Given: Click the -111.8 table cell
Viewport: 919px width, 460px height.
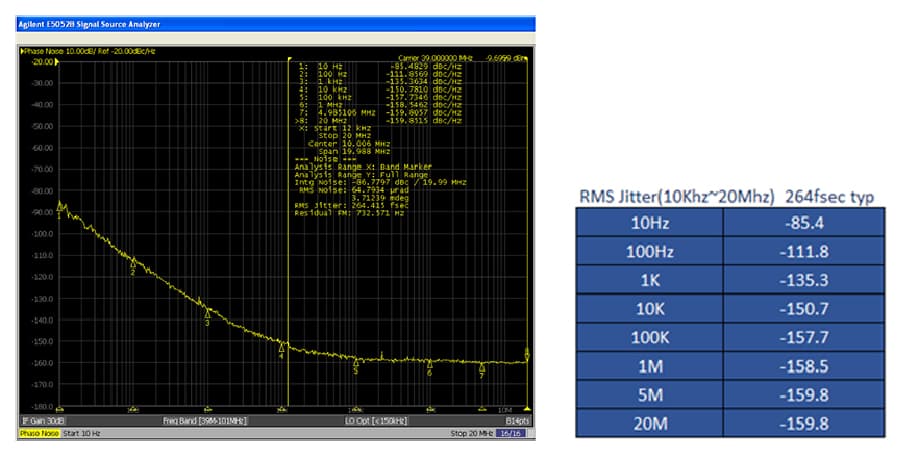Looking at the screenshot, I should (804, 251).
